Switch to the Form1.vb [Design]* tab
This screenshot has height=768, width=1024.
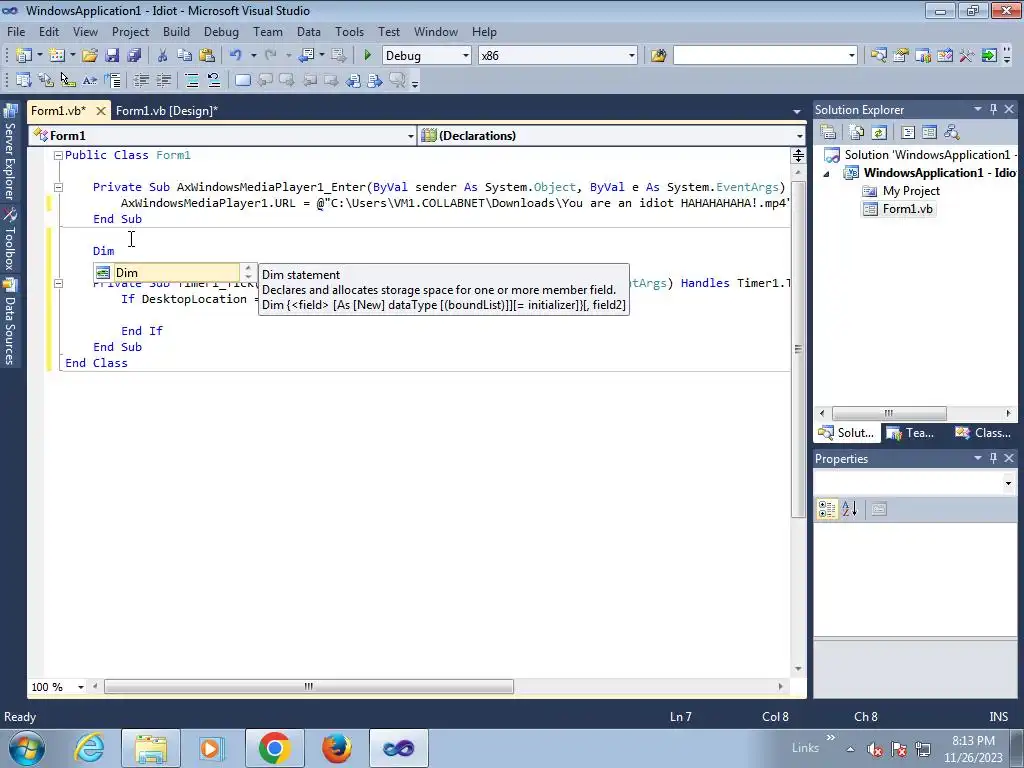click(167, 111)
